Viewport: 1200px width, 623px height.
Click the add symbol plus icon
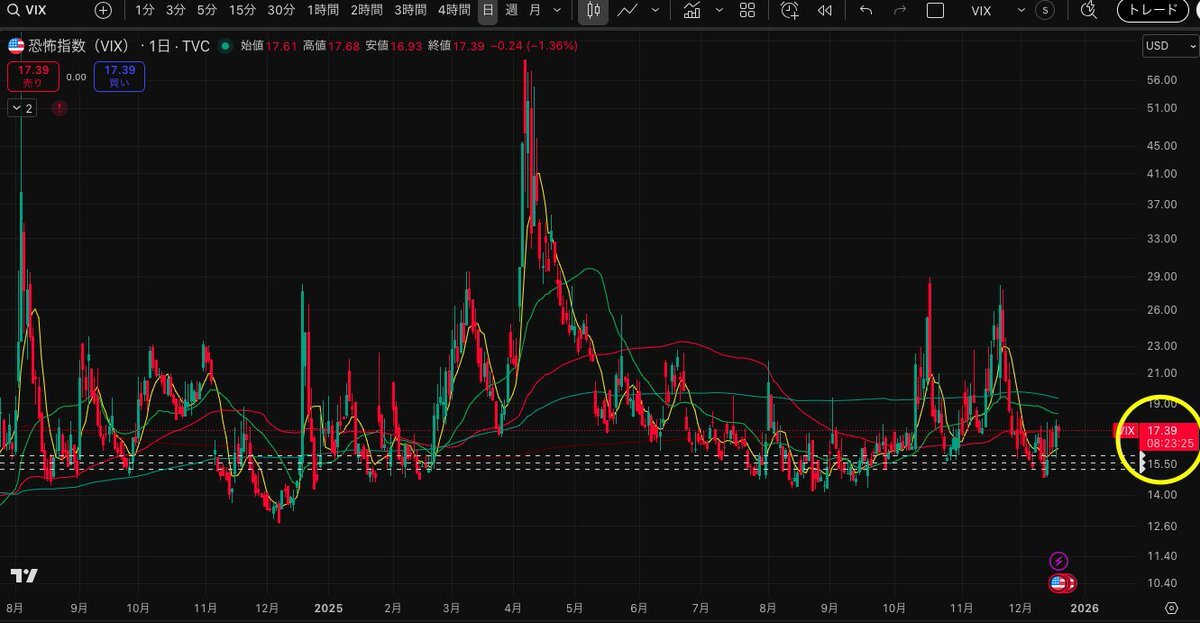pos(103,10)
